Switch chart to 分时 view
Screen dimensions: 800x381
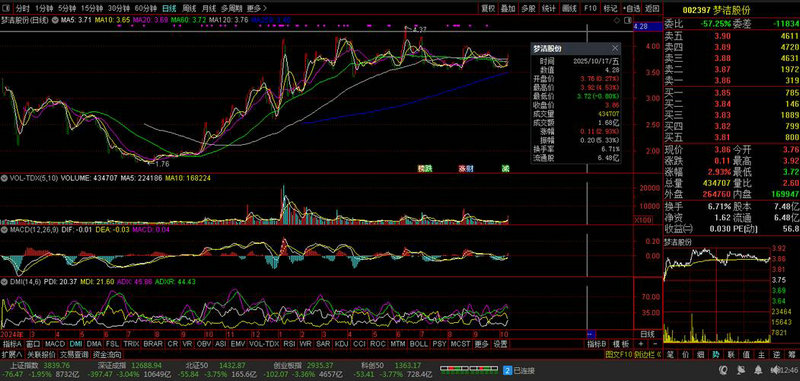(22, 8)
